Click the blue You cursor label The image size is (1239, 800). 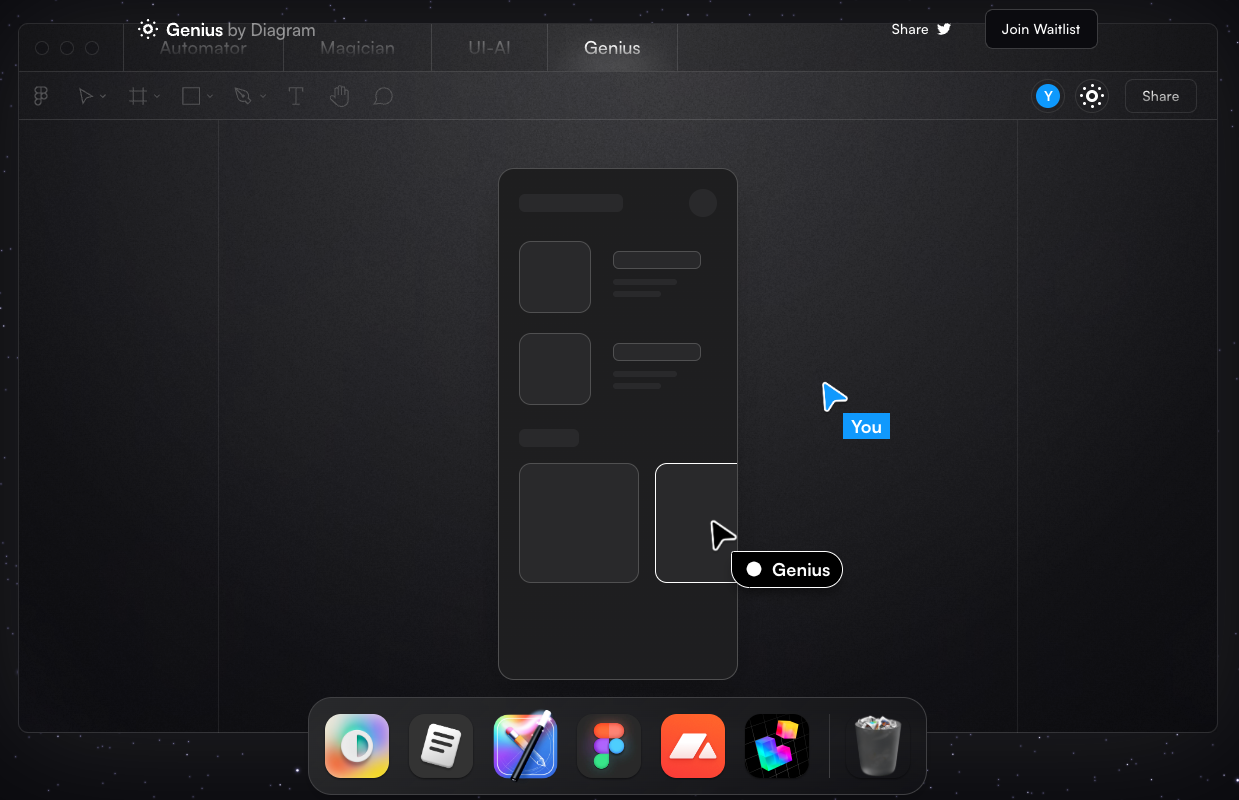[866, 427]
